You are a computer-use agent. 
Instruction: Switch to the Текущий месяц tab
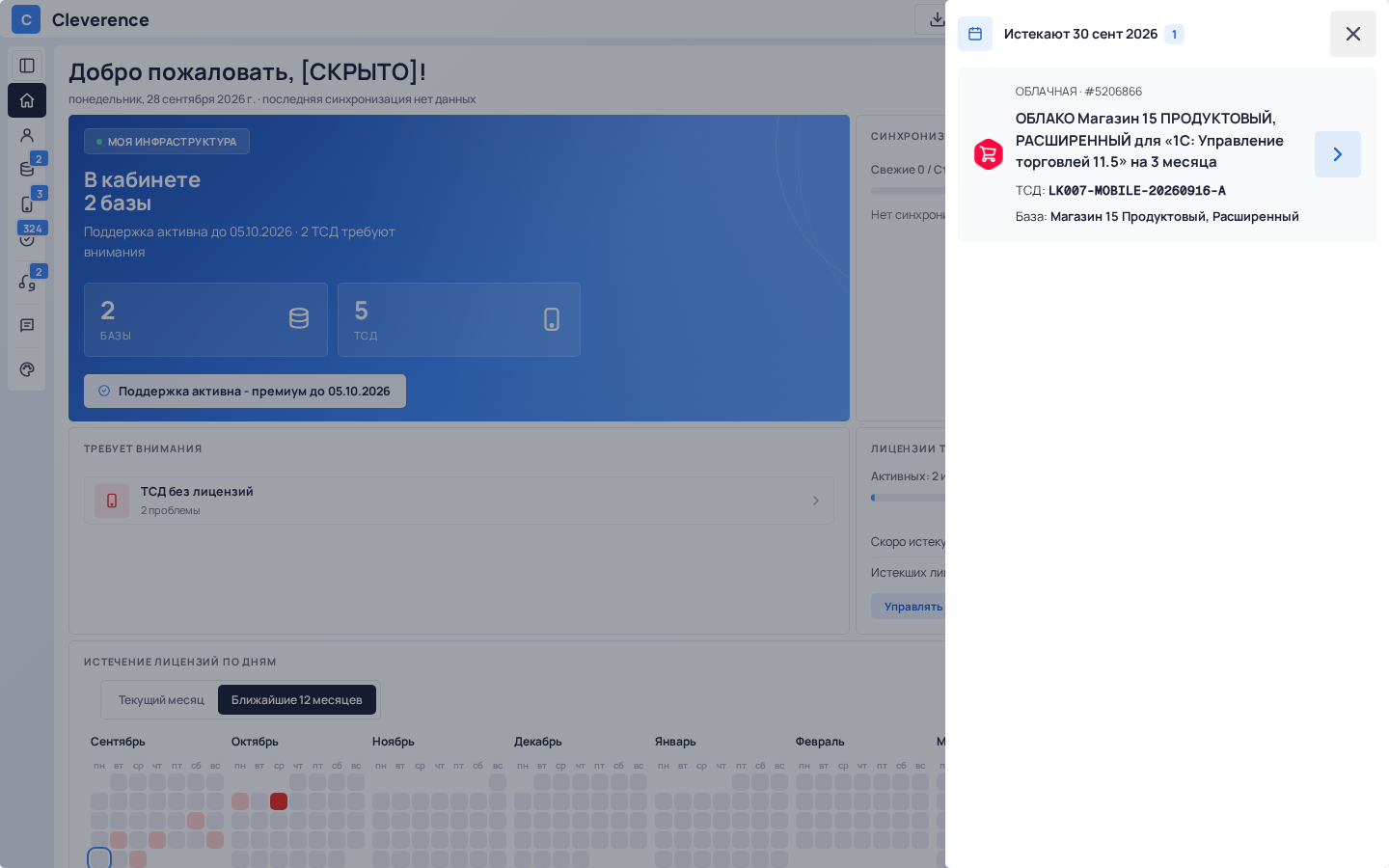pos(161,700)
